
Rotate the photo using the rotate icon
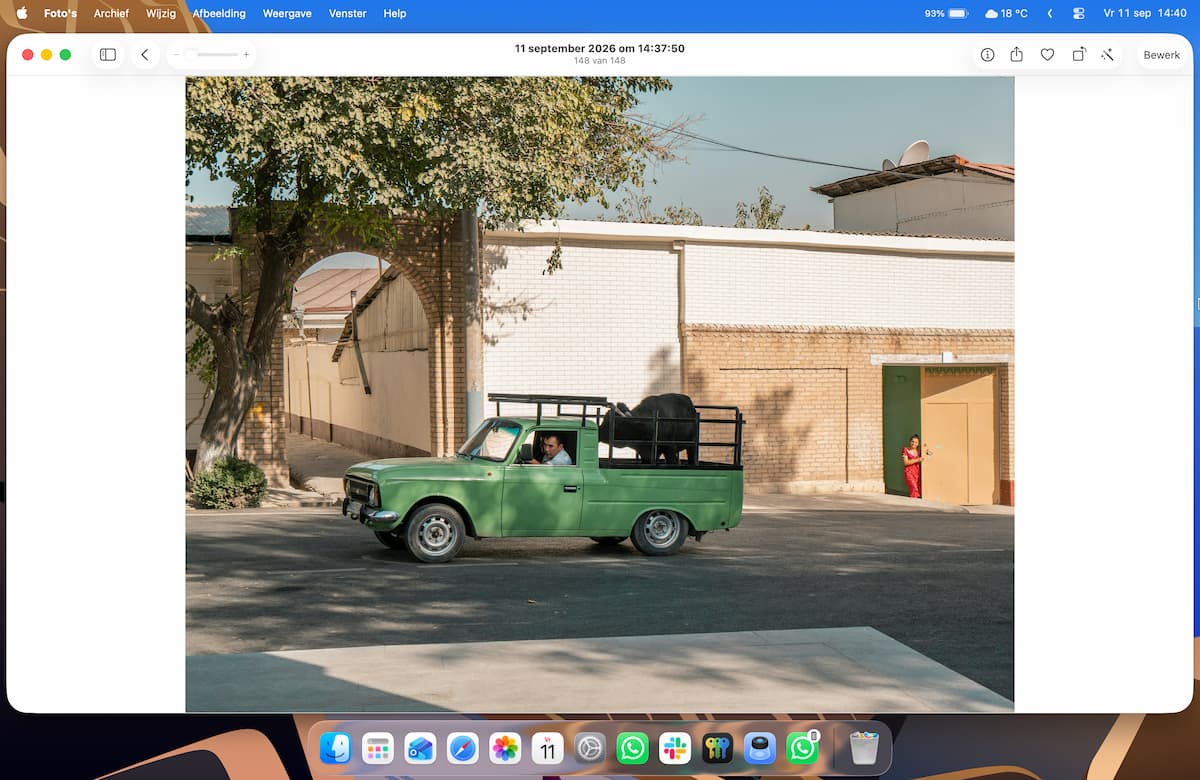[x=1078, y=55]
